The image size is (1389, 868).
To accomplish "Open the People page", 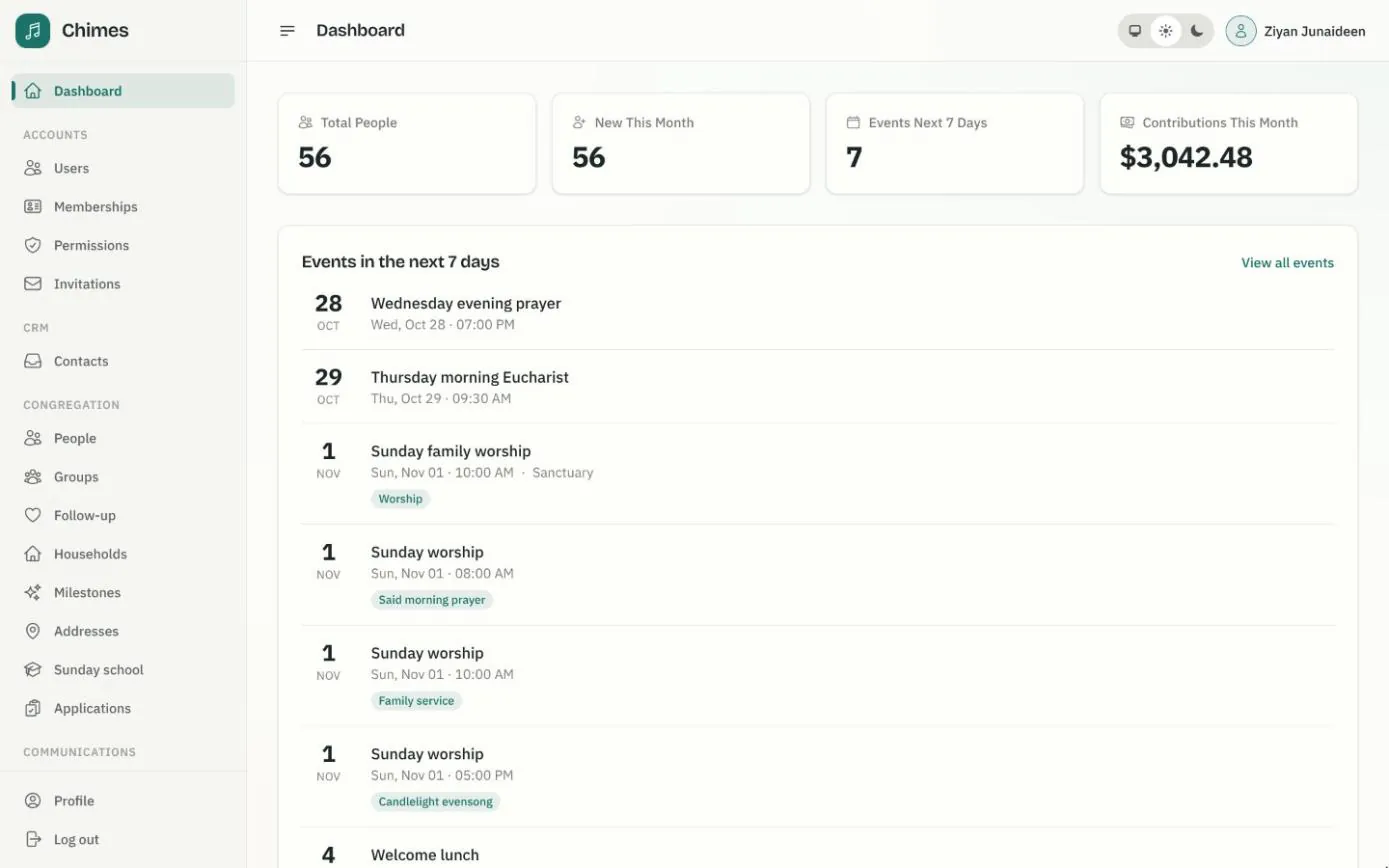I will point(123,438).
